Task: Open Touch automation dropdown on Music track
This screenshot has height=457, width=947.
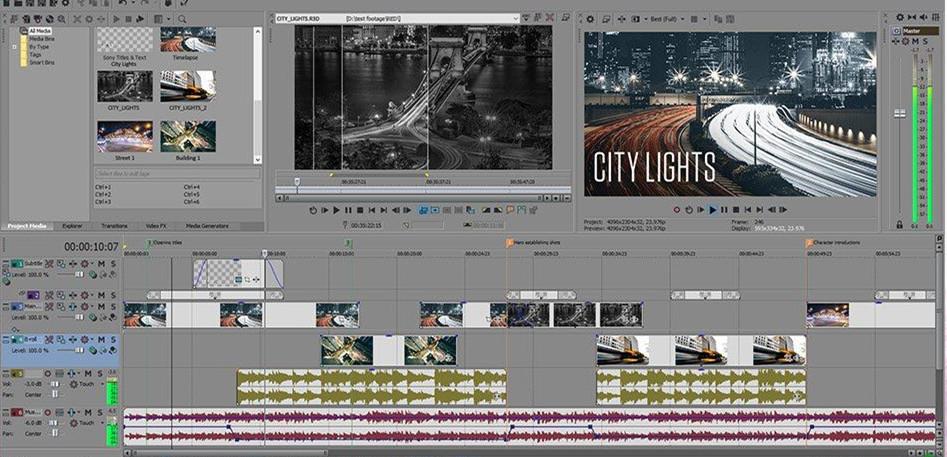Action: coord(102,423)
